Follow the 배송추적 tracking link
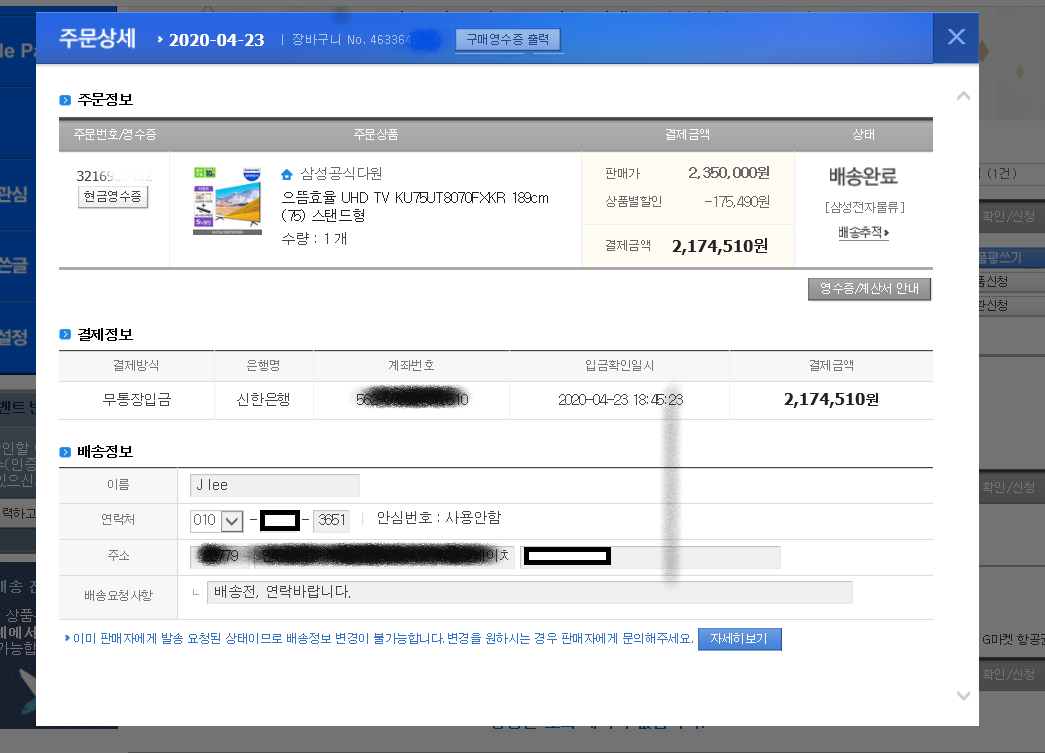The image size is (1045, 753). click(x=863, y=233)
